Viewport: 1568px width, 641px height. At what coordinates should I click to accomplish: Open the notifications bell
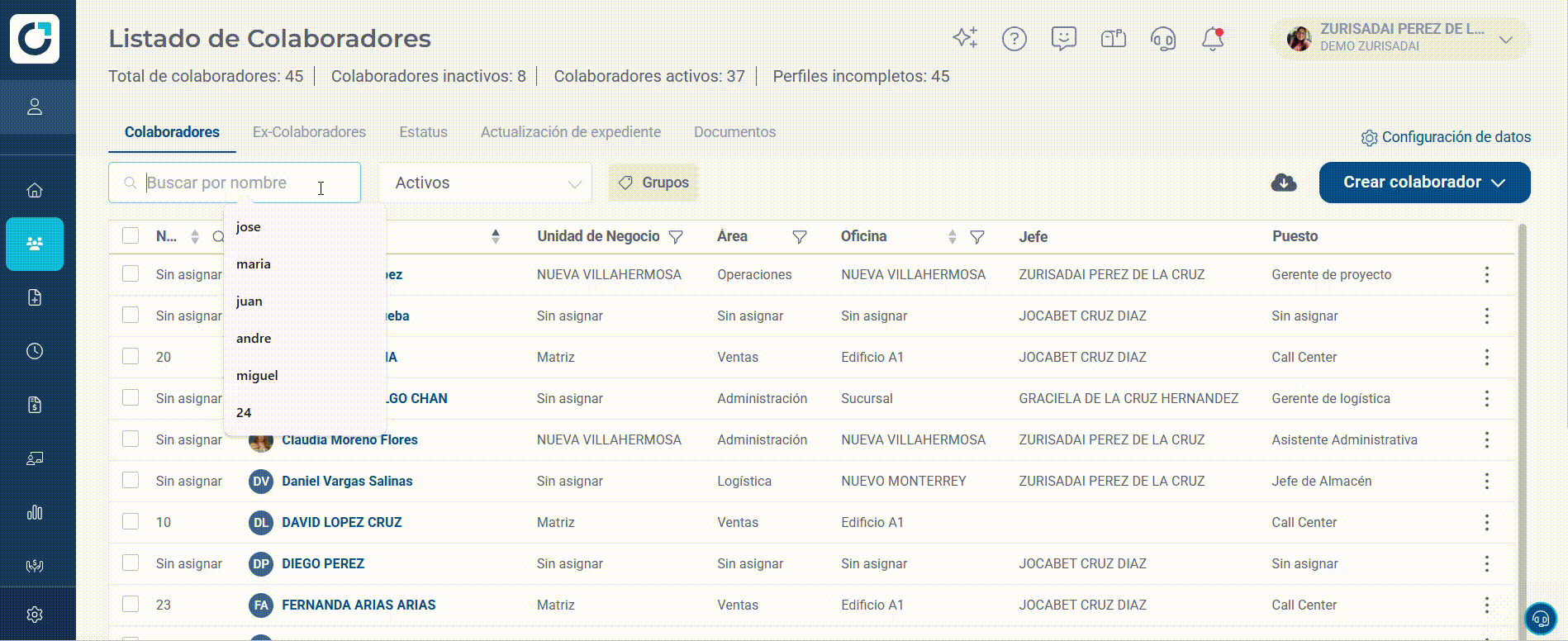click(x=1213, y=39)
